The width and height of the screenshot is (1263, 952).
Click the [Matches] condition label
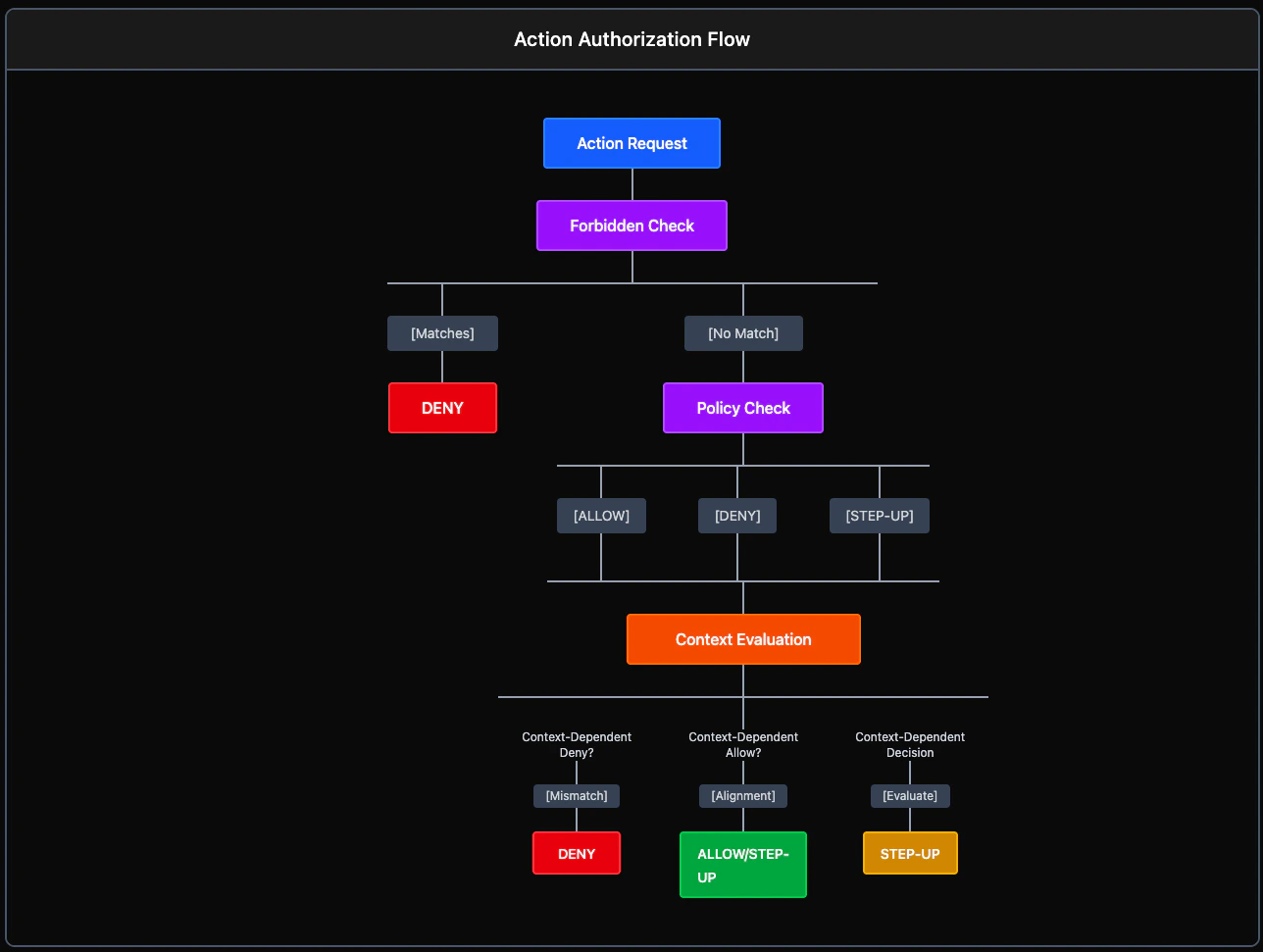tap(442, 332)
